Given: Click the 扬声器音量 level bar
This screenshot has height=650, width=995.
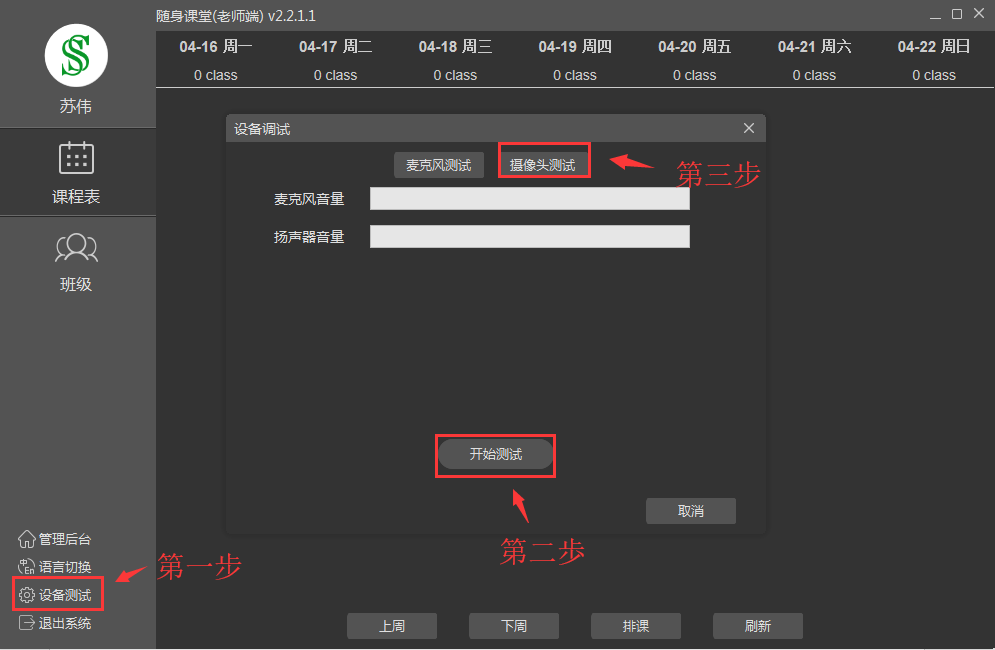Looking at the screenshot, I should [x=529, y=236].
